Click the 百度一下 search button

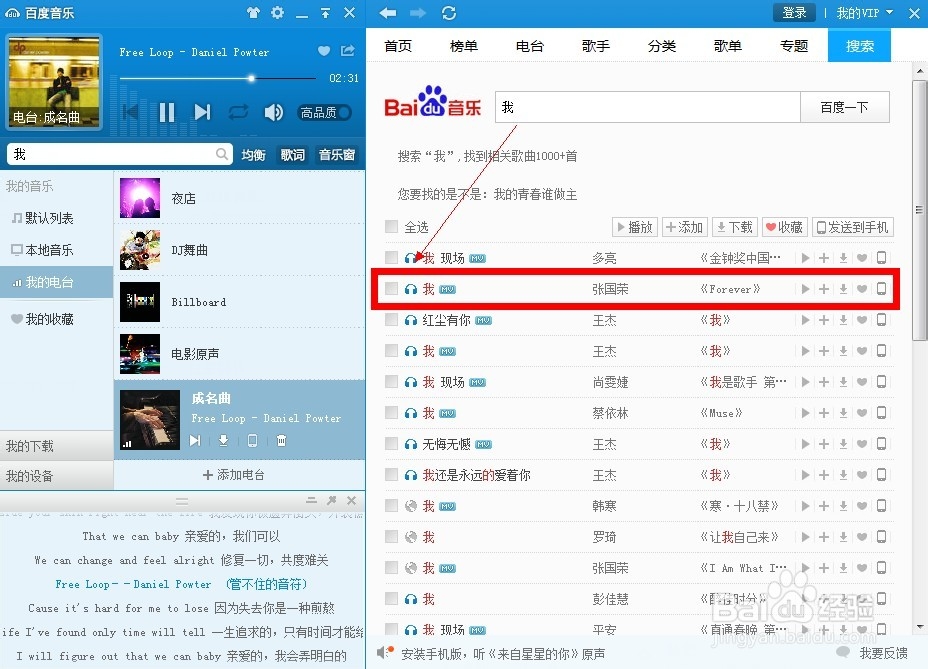tap(845, 107)
